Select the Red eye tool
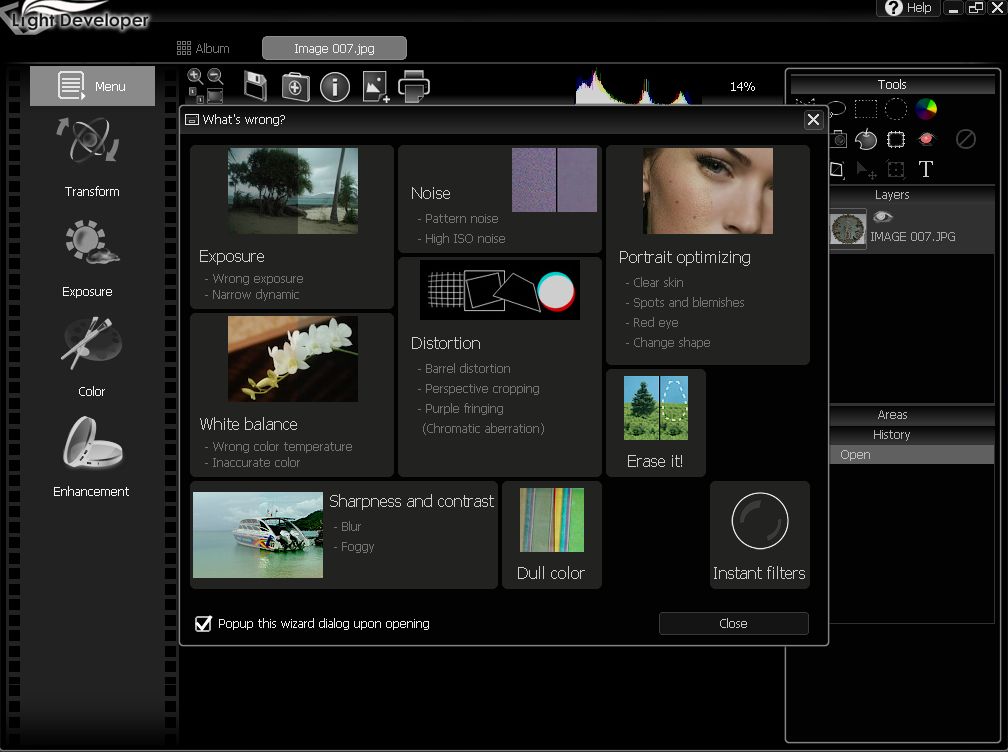 coord(926,140)
